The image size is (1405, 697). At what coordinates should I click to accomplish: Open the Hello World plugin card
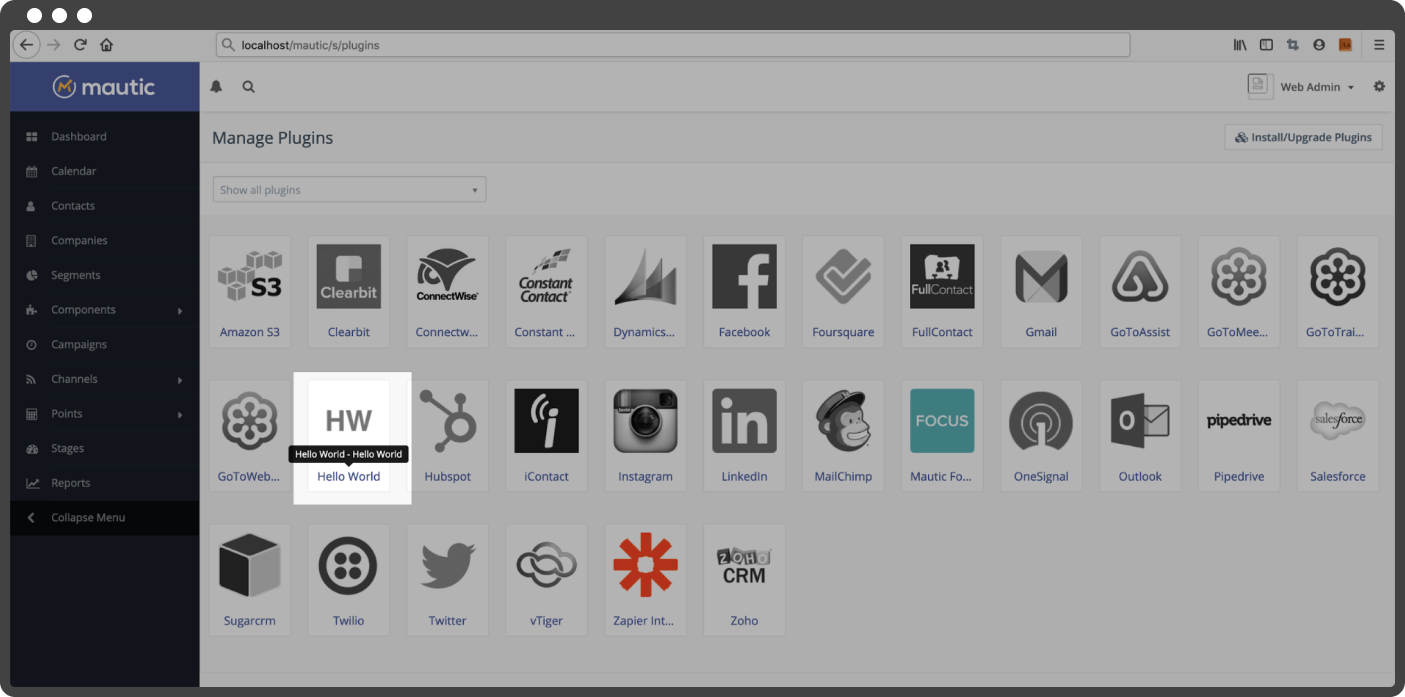349,435
